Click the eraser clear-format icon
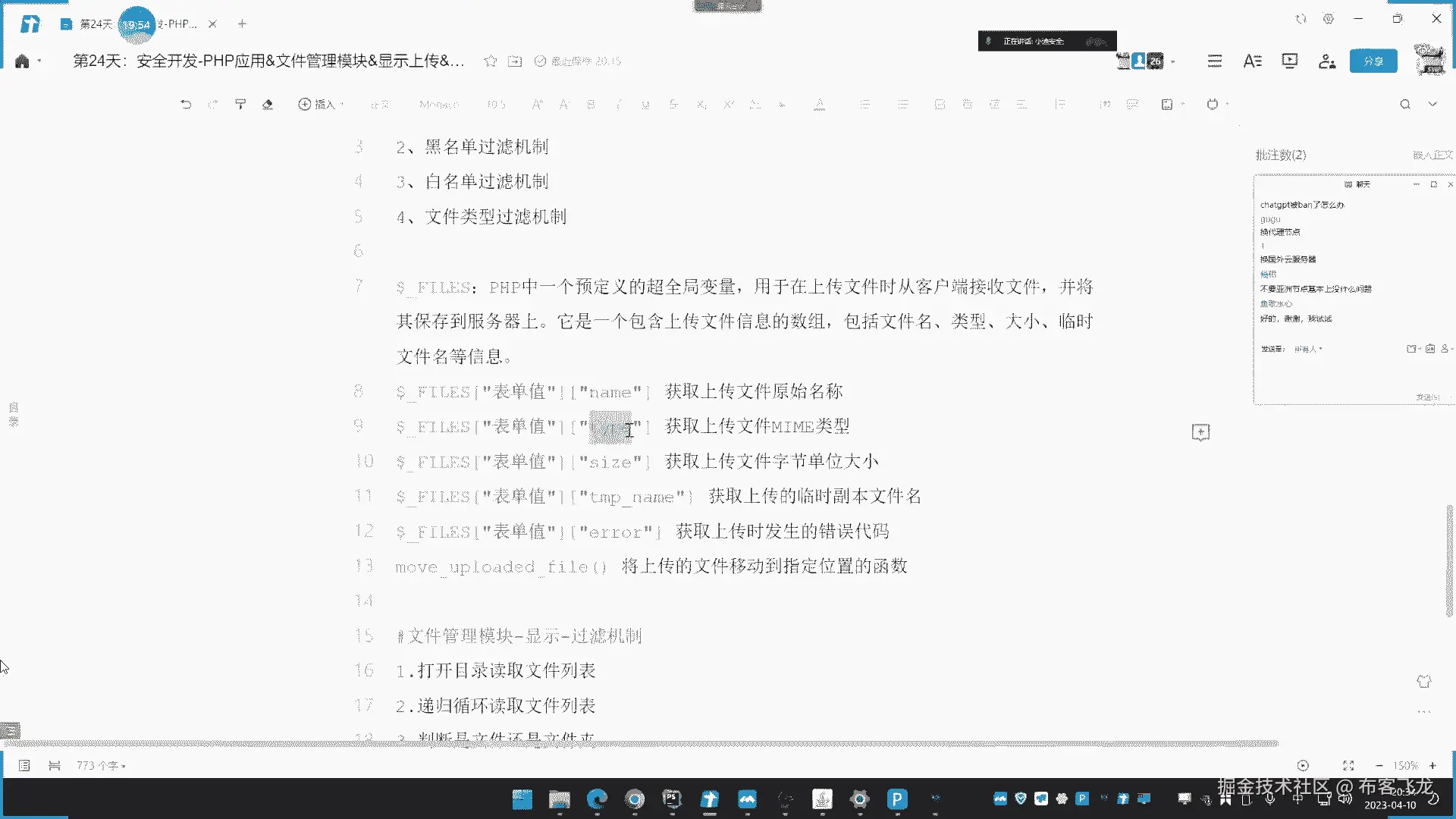The image size is (1456, 819). (x=267, y=104)
